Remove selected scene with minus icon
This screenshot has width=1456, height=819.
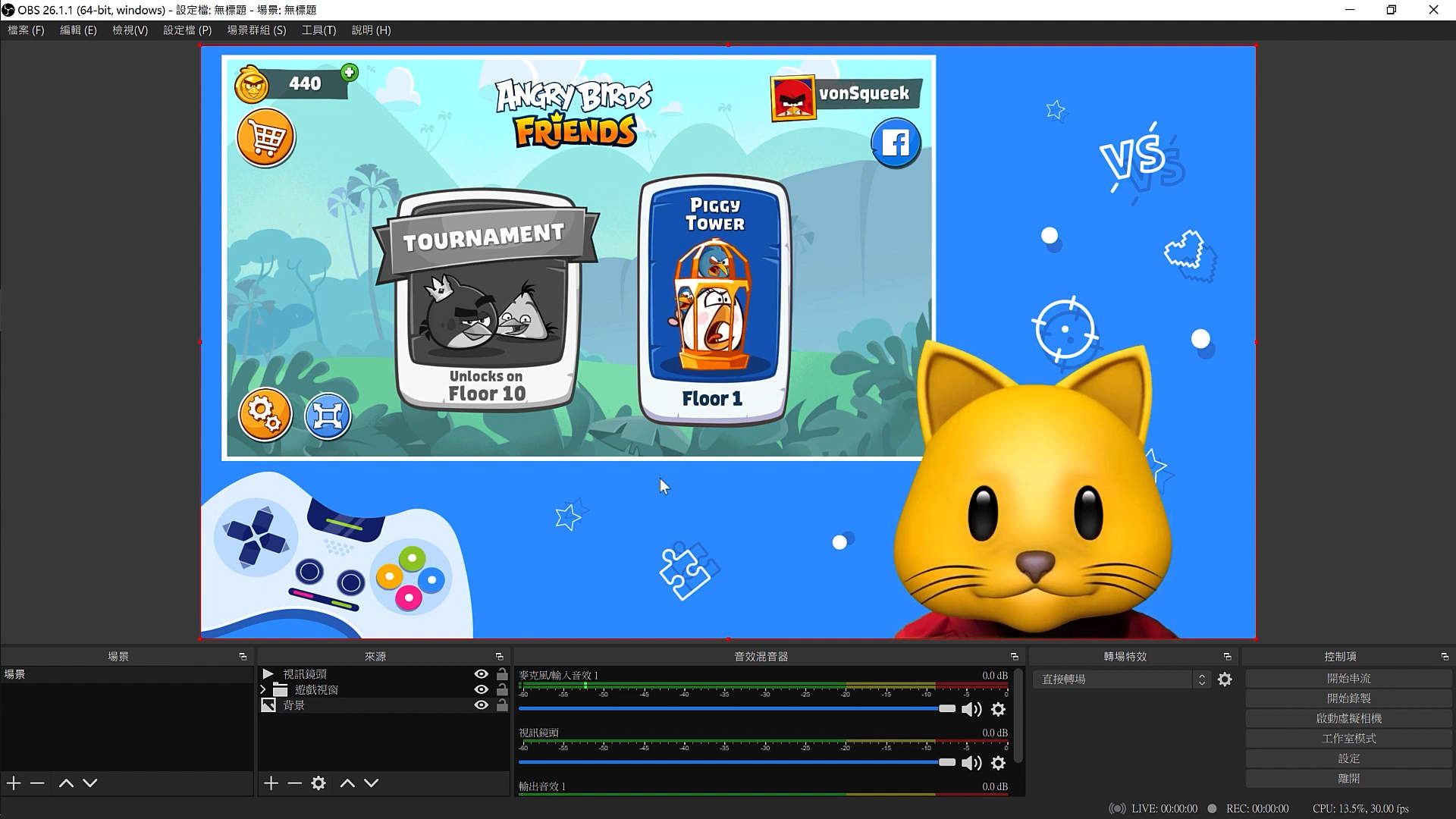coord(37,783)
